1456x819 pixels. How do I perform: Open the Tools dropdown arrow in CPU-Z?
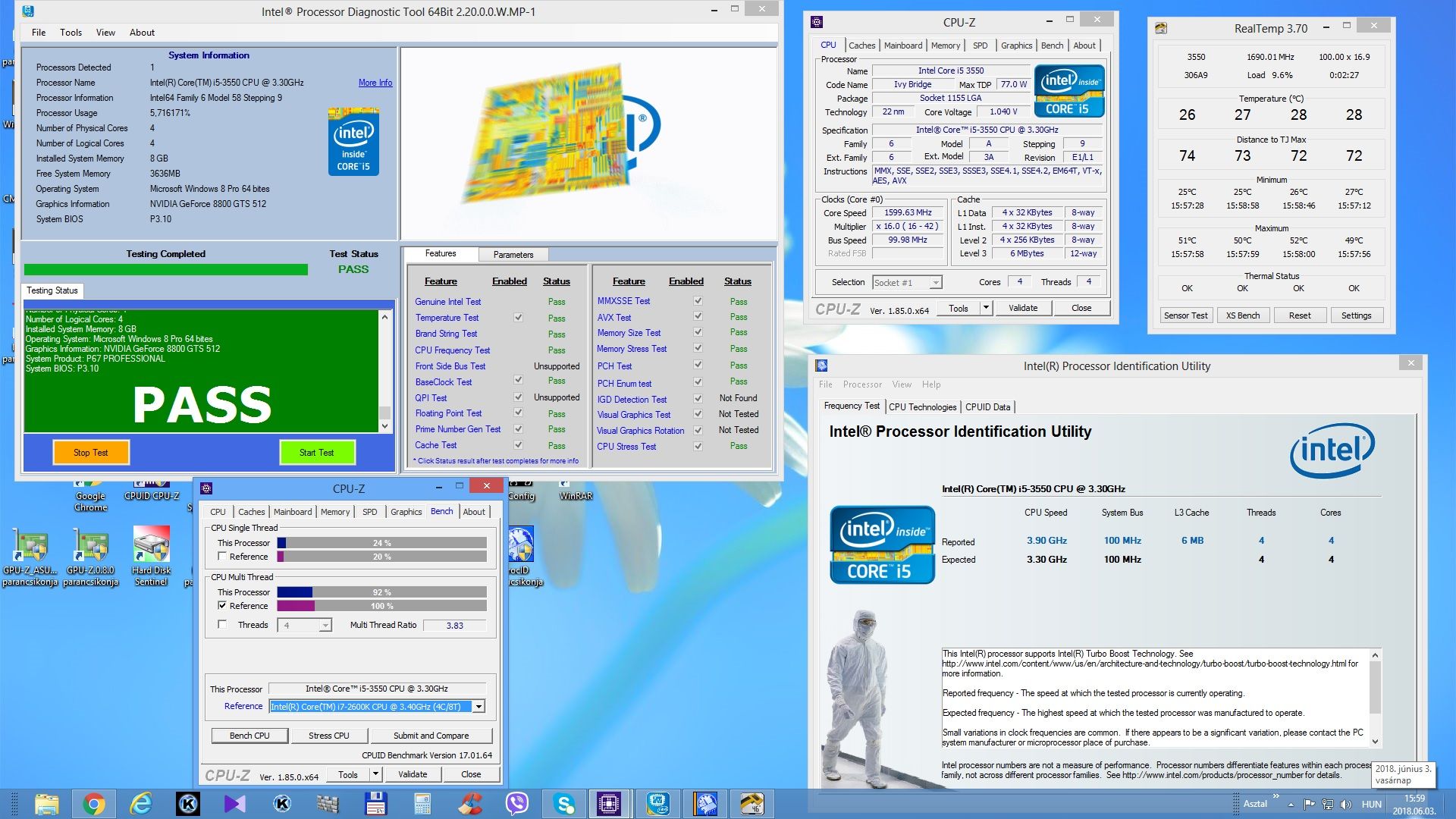coord(986,308)
